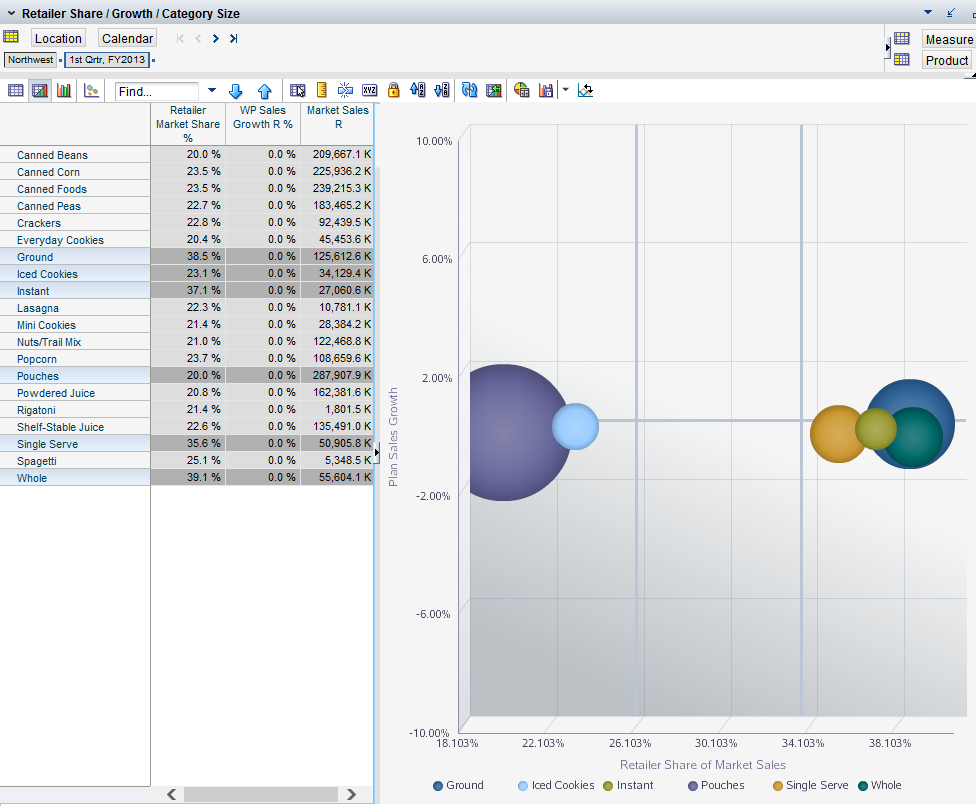Sort descending with the Z-A icon
Image resolution: width=977 pixels, height=806 pixels.
(x=442, y=90)
